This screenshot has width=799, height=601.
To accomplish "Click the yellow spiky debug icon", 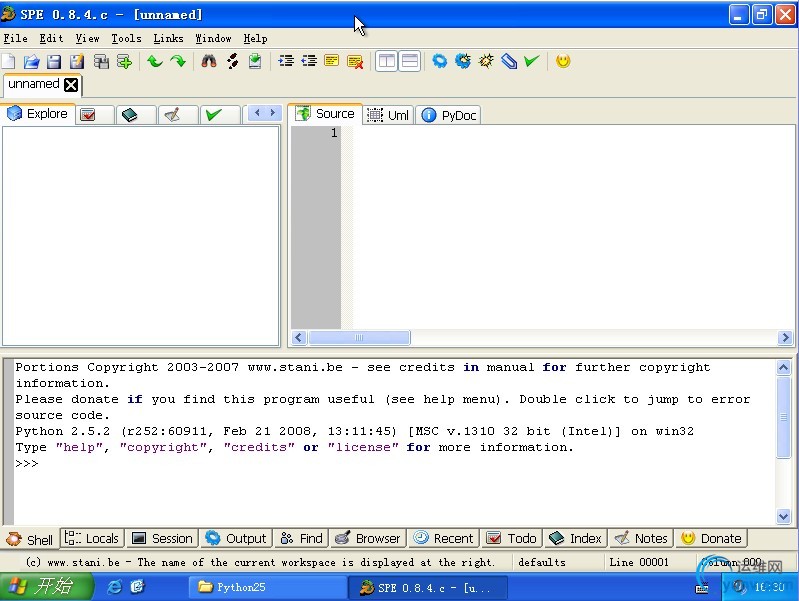I will point(486,62).
